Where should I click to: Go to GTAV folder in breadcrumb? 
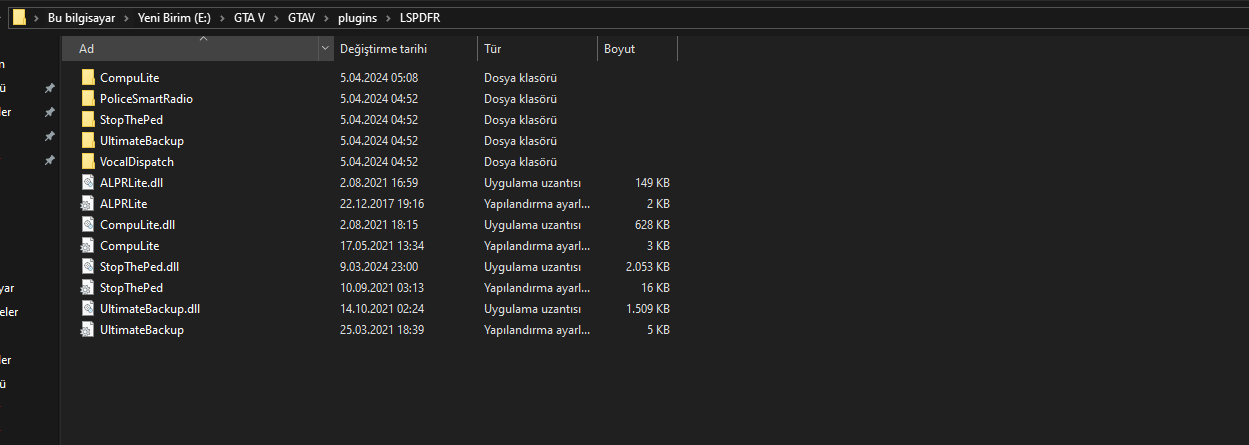(302, 18)
